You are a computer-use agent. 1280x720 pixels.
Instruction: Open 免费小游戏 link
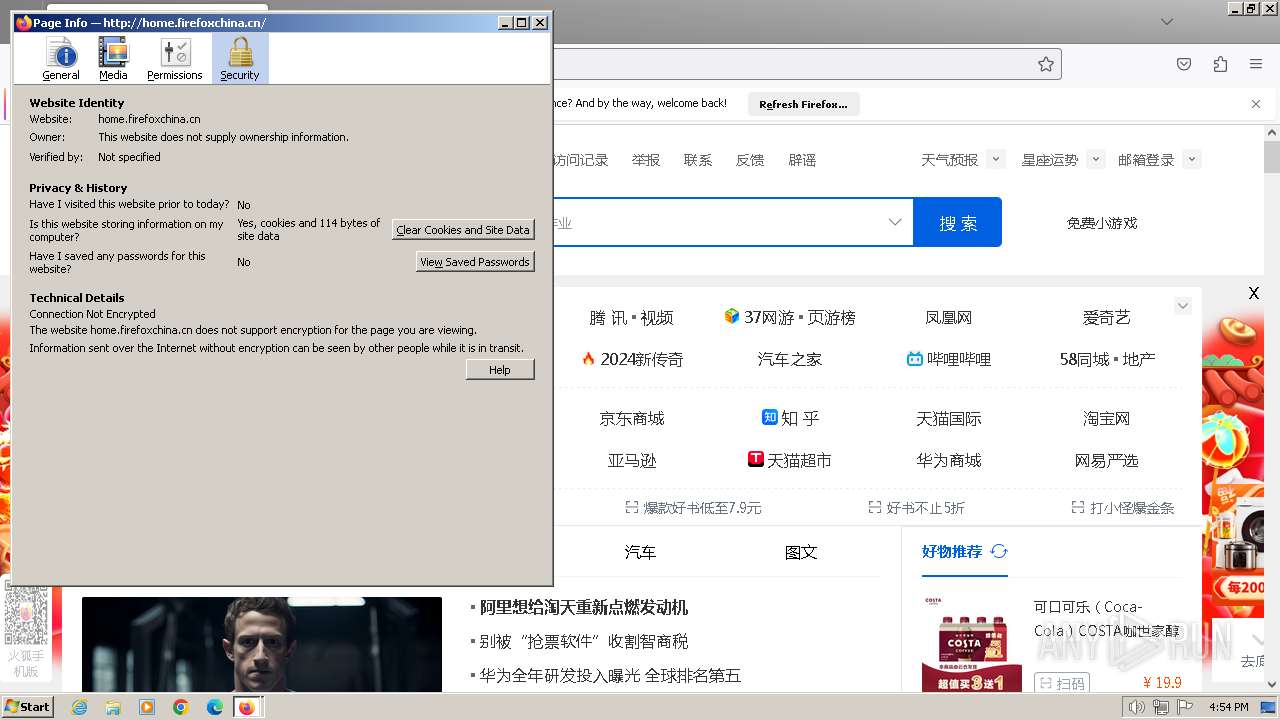pos(1102,223)
